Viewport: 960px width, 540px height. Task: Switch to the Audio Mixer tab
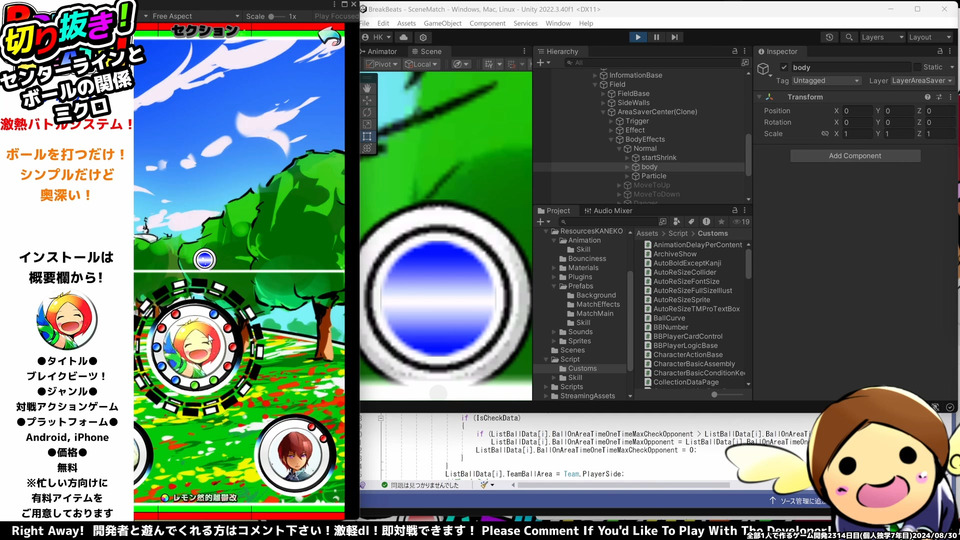coord(608,211)
